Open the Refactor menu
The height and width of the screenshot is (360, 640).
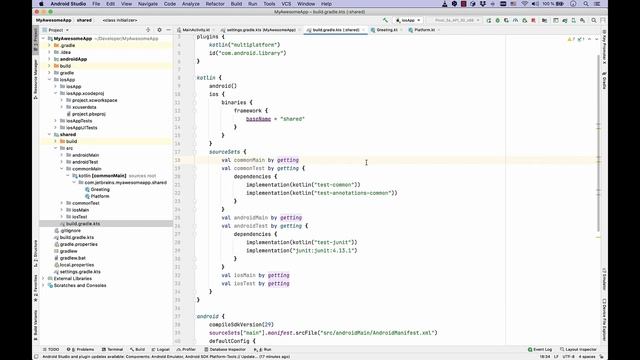215,4
